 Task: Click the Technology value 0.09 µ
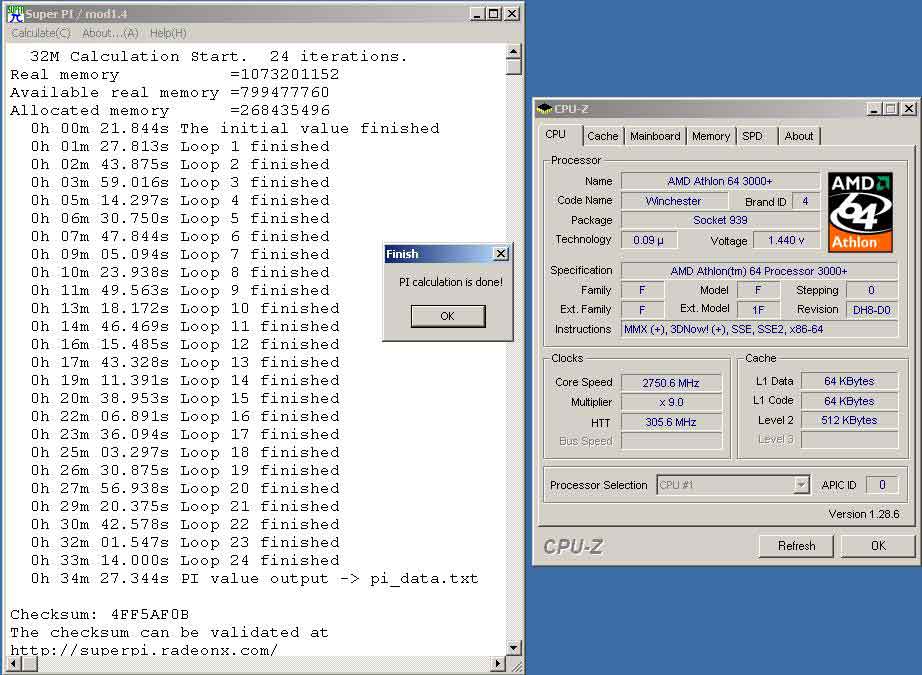649,240
